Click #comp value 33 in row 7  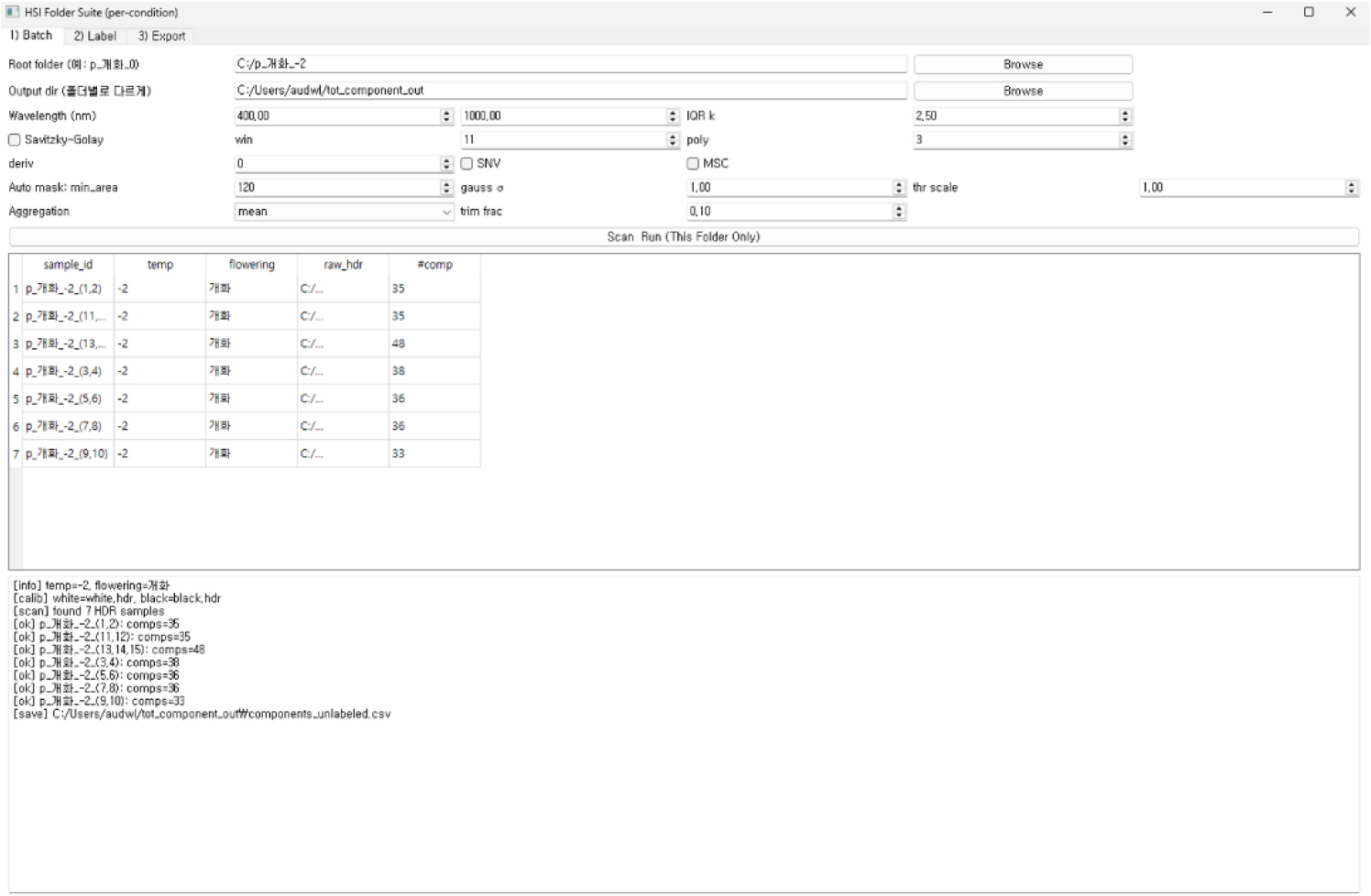click(x=434, y=453)
